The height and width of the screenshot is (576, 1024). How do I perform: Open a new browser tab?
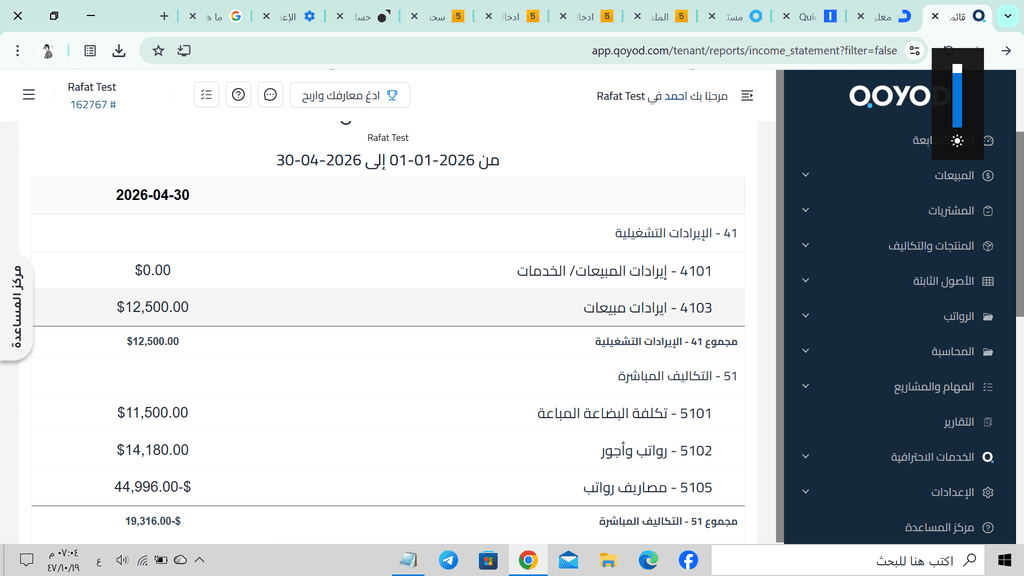[164, 16]
